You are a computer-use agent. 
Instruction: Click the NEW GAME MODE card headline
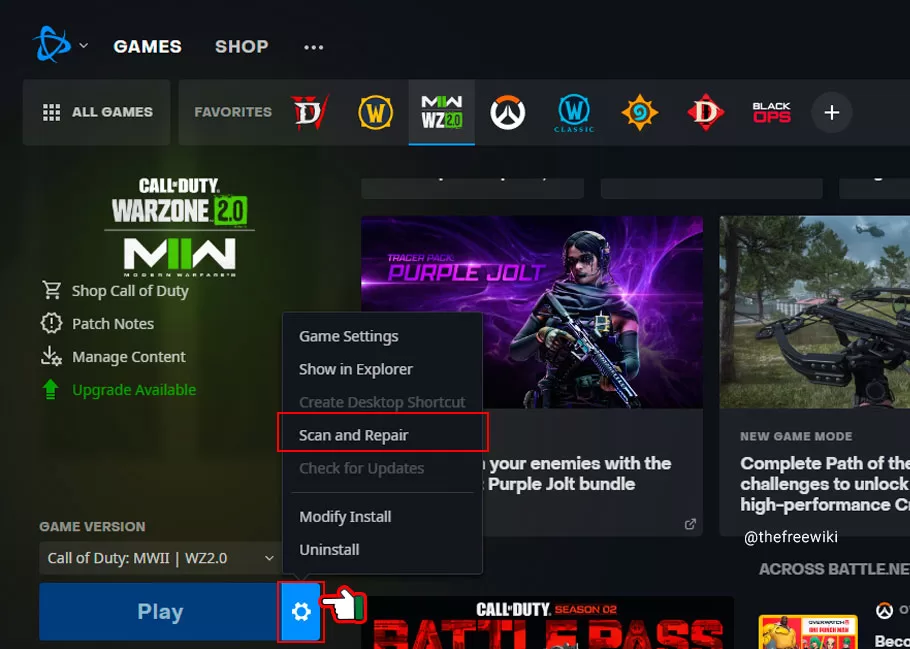pyautogui.click(x=825, y=484)
